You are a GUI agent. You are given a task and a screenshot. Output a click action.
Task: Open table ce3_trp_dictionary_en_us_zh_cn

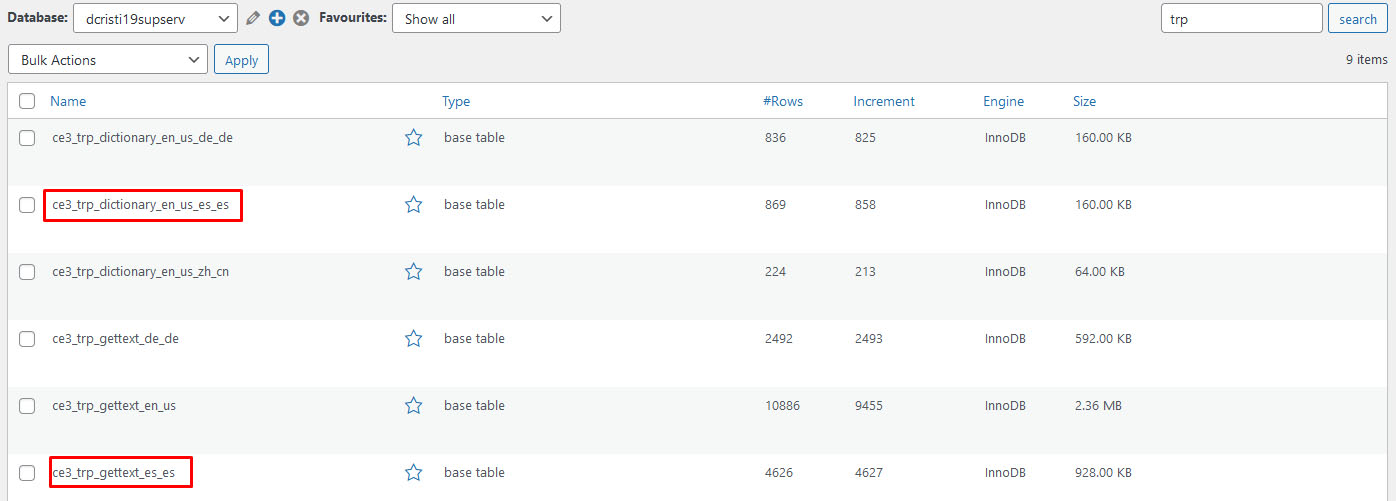tap(140, 272)
